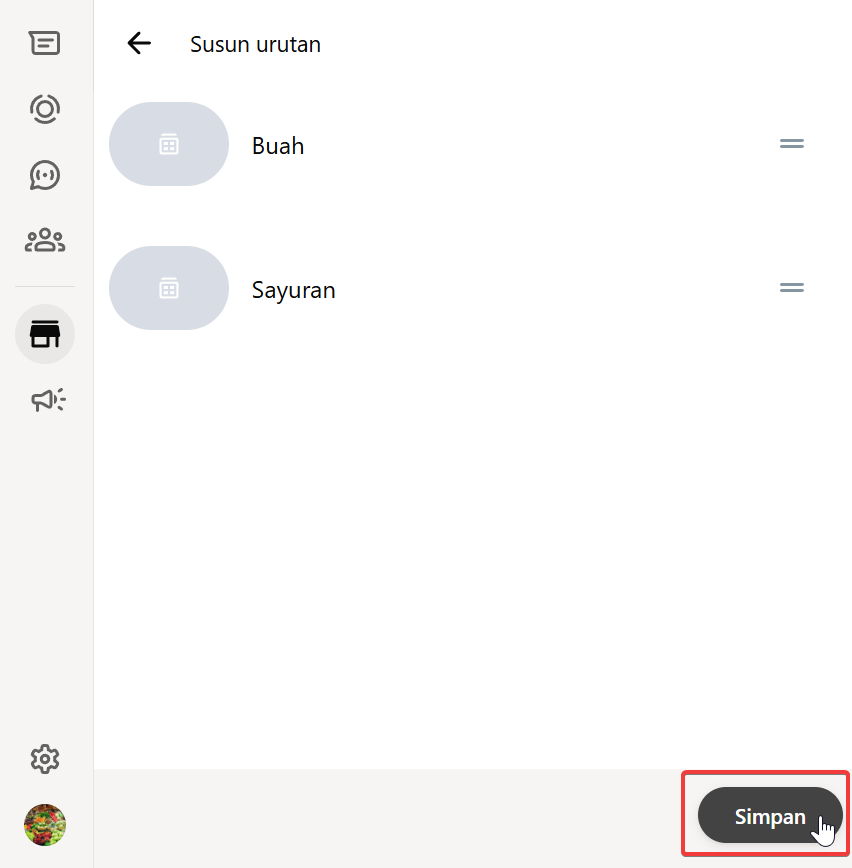Select the storefront business tools icon

[45, 334]
